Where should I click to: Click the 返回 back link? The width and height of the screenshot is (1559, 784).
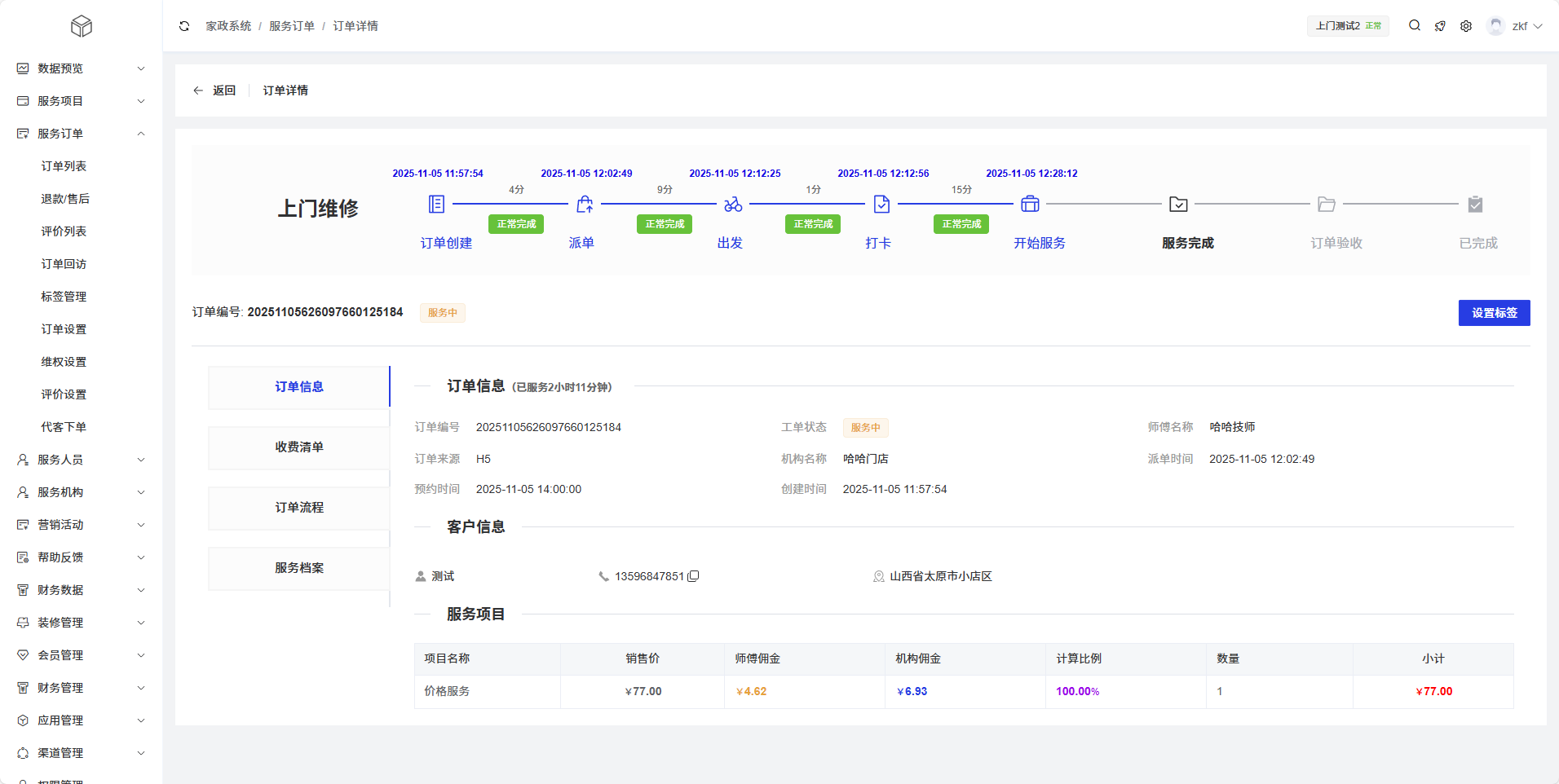215,90
